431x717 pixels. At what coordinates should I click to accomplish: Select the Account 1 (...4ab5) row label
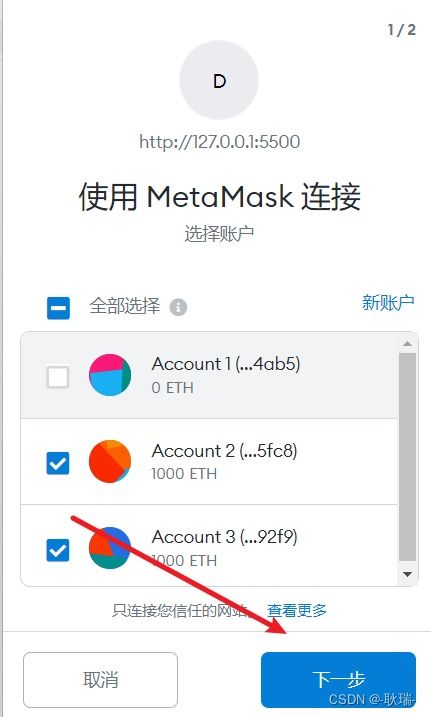(x=226, y=364)
